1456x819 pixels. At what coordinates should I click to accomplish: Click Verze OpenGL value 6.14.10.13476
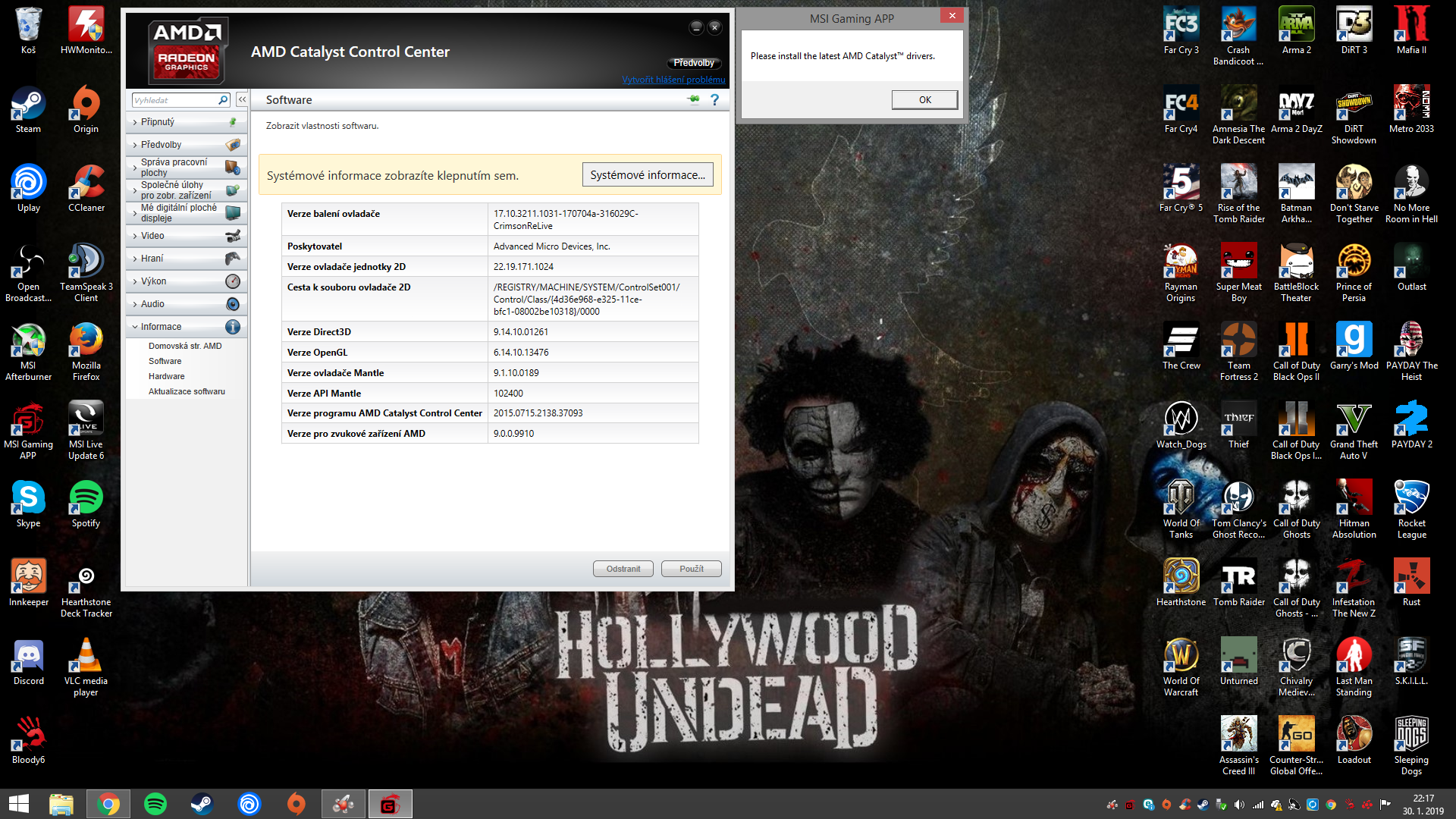(521, 353)
